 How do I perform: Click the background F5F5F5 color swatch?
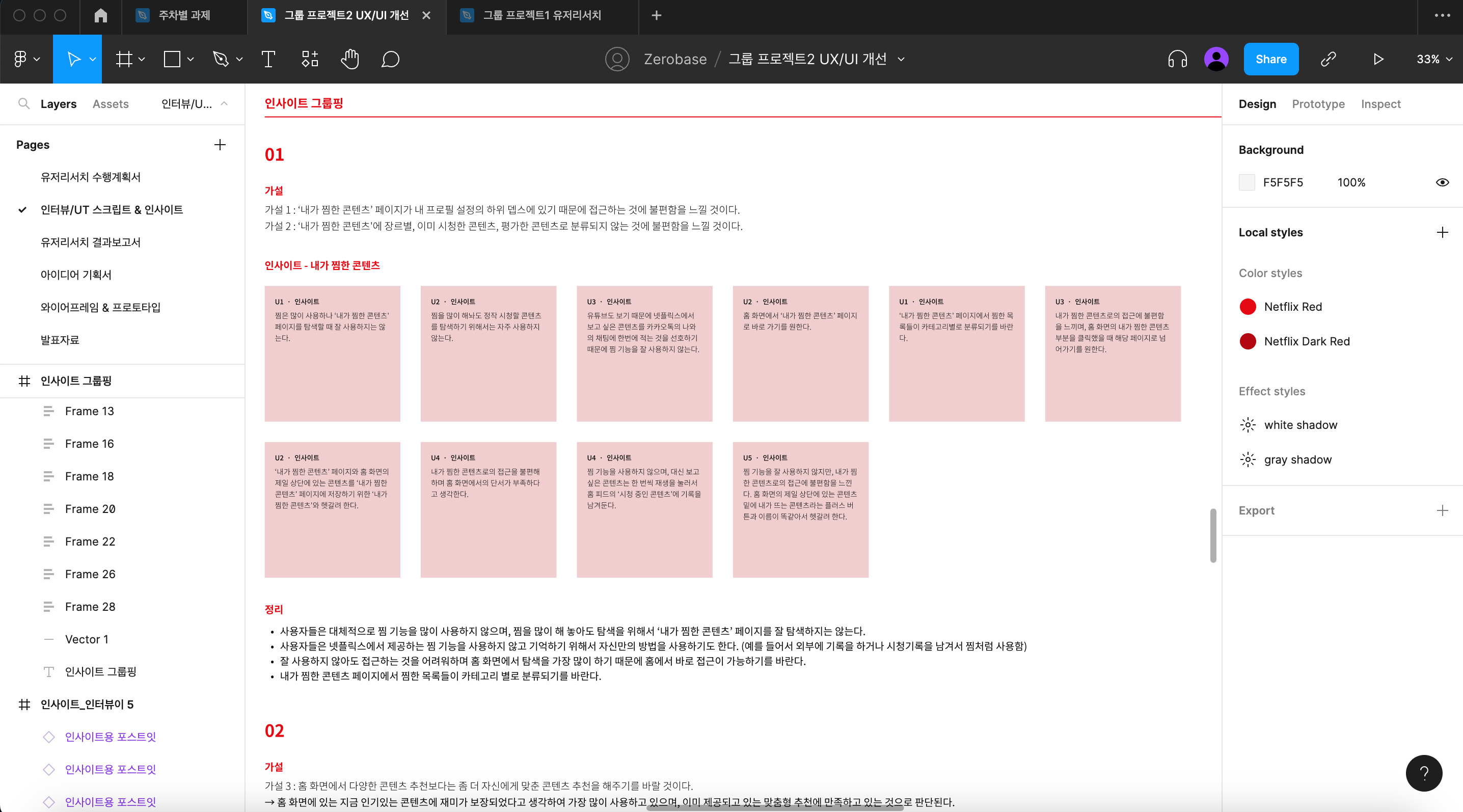click(x=1247, y=182)
